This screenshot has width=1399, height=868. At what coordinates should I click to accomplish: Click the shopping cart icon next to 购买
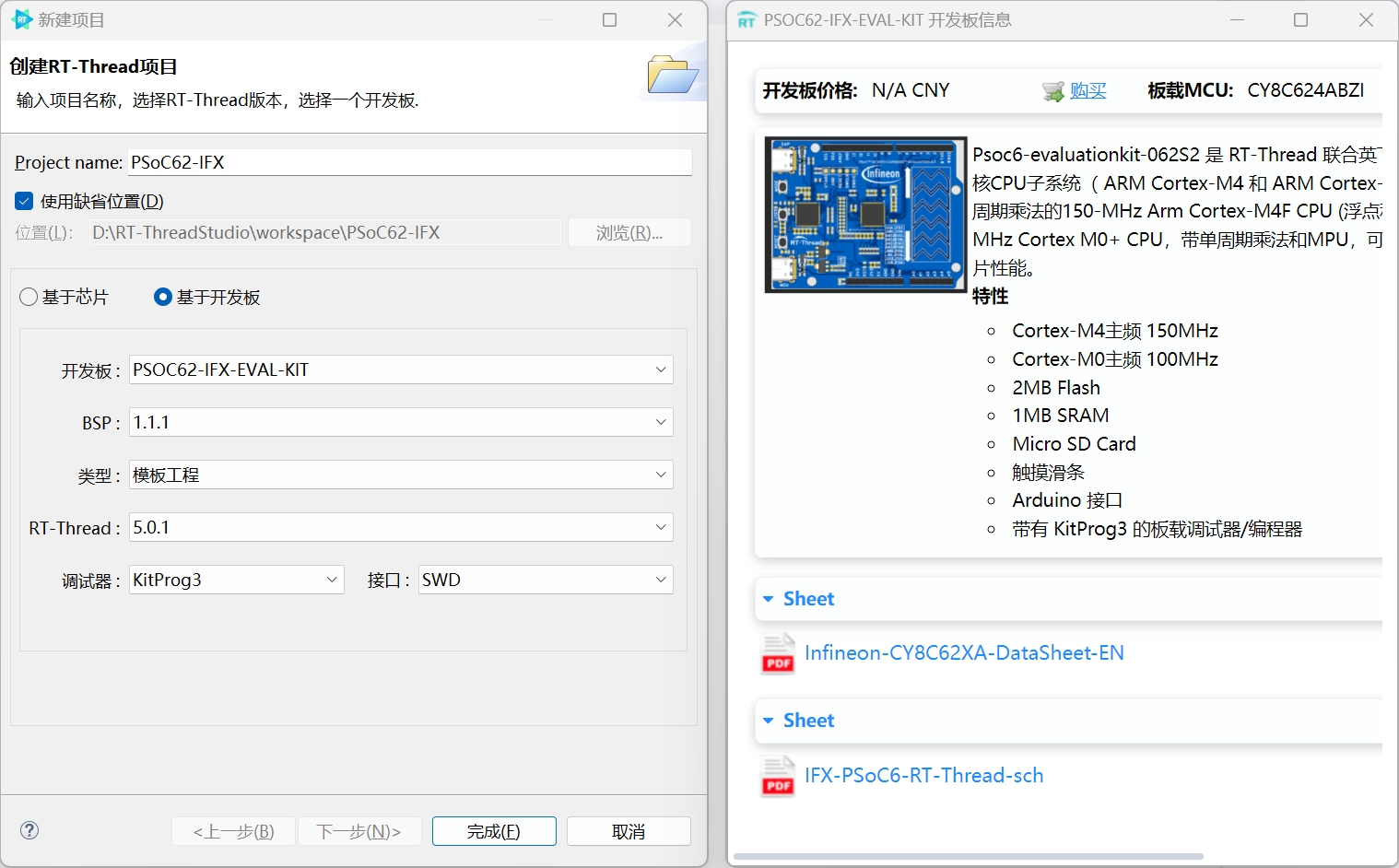[1052, 91]
